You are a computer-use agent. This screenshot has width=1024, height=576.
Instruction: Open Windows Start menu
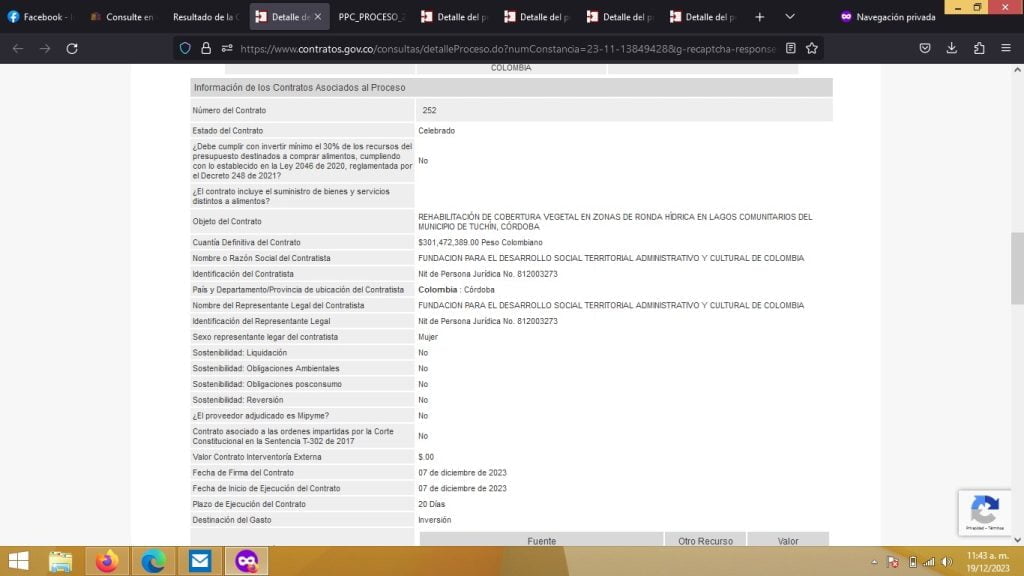[x=18, y=561]
